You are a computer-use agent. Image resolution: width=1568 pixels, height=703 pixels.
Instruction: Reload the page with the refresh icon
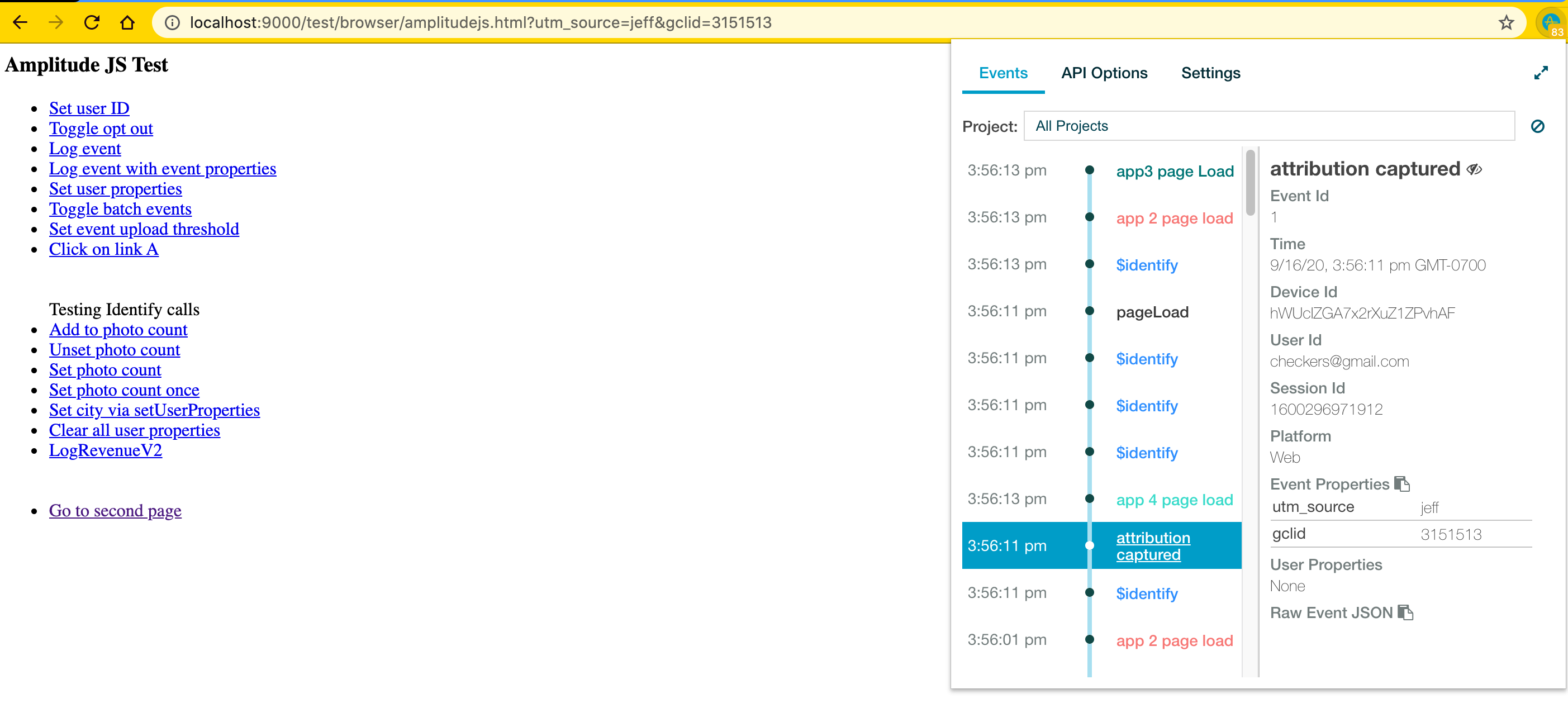pyautogui.click(x=92, y=23)
